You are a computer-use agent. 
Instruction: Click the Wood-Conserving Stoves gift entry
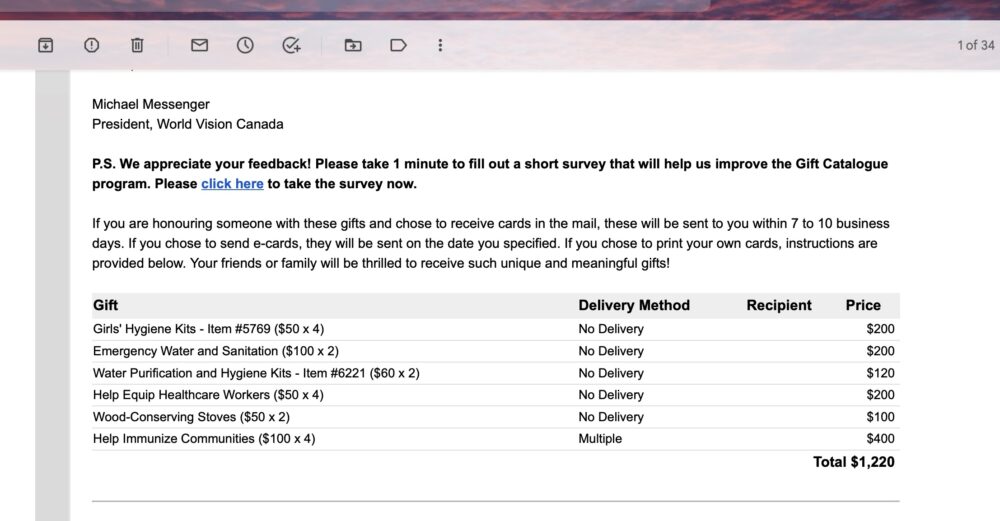(191, 417)
